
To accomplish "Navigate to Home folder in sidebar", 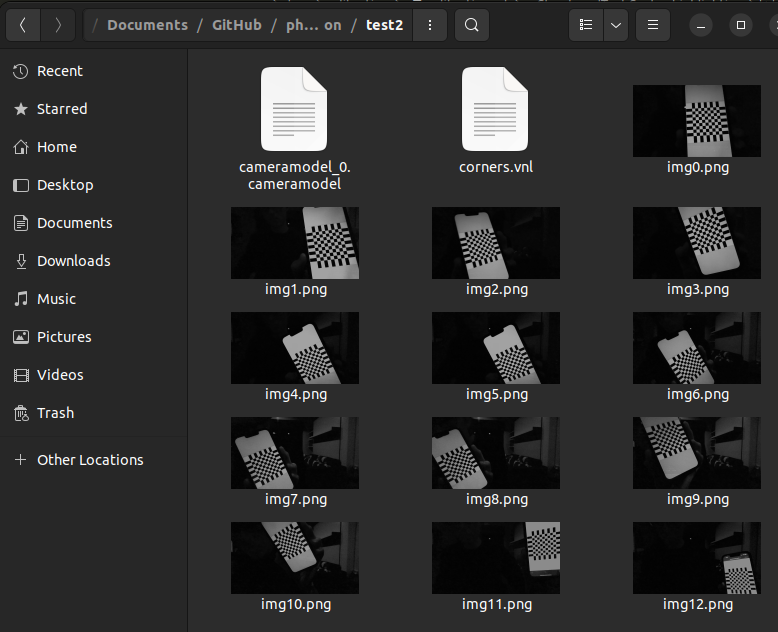I will [56, 147].
